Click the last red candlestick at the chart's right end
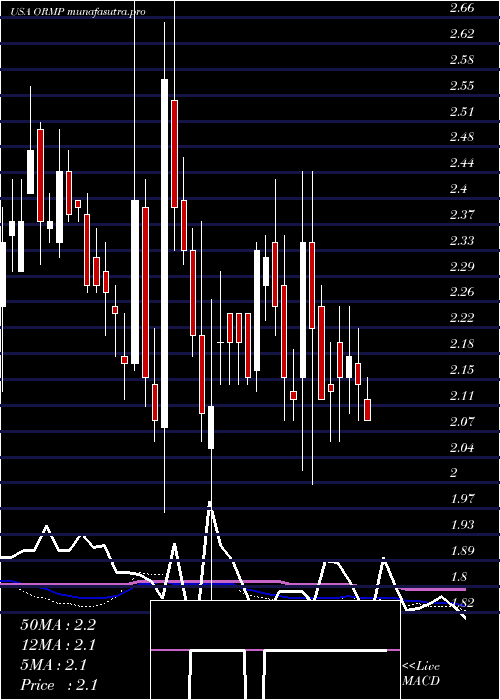The image size is (500, 700). (x=367, y=410)
